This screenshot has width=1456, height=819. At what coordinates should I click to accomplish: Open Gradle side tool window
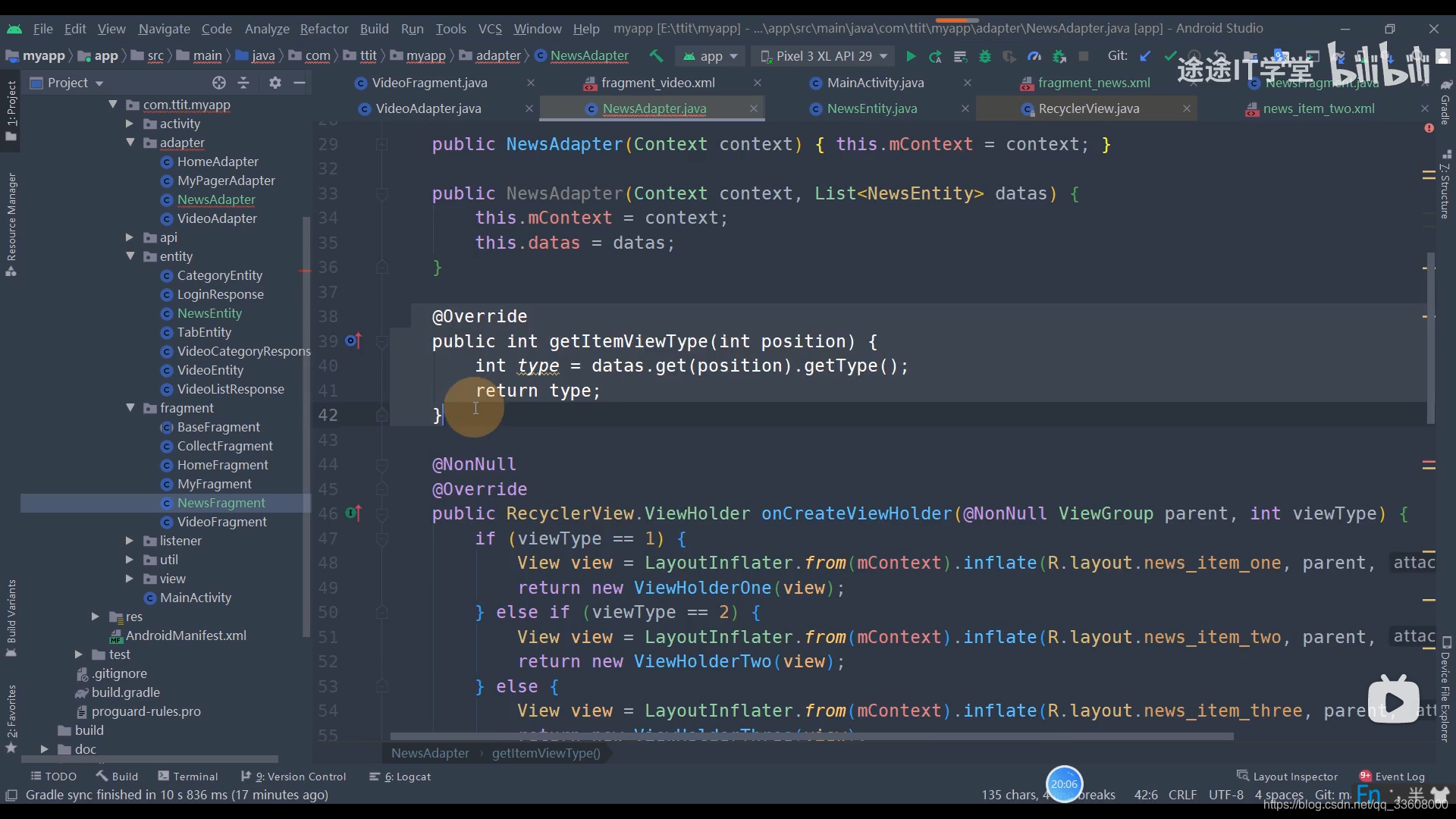(1445, 102)
